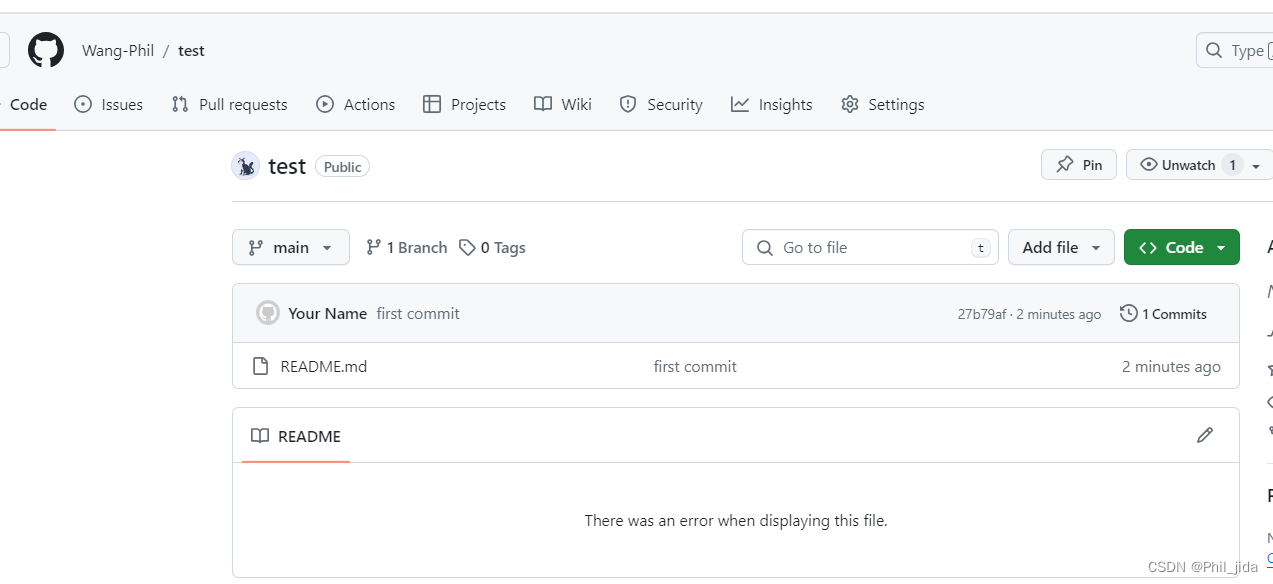
Task: Click the Go to file search field
Action: point(870,247)
